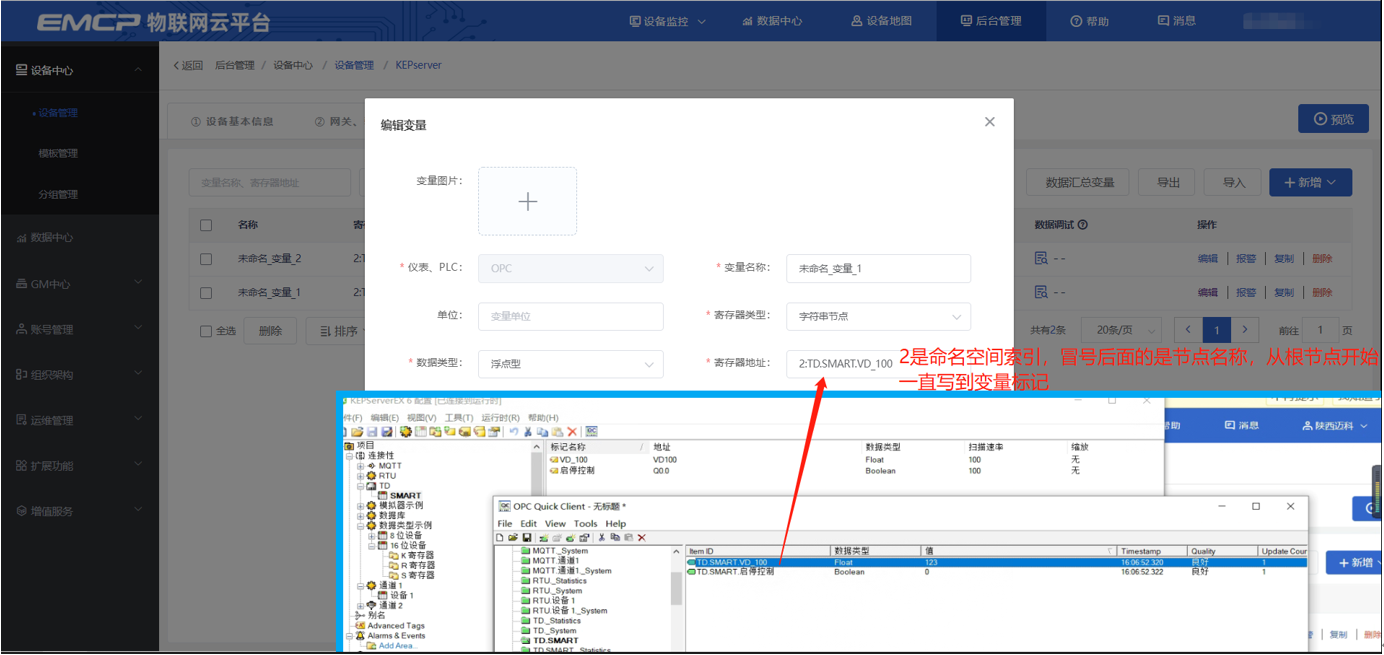Tick the checkbox for 未命名_变量_1
This screenshot has width=1384, height=655.
click(206, 293)
